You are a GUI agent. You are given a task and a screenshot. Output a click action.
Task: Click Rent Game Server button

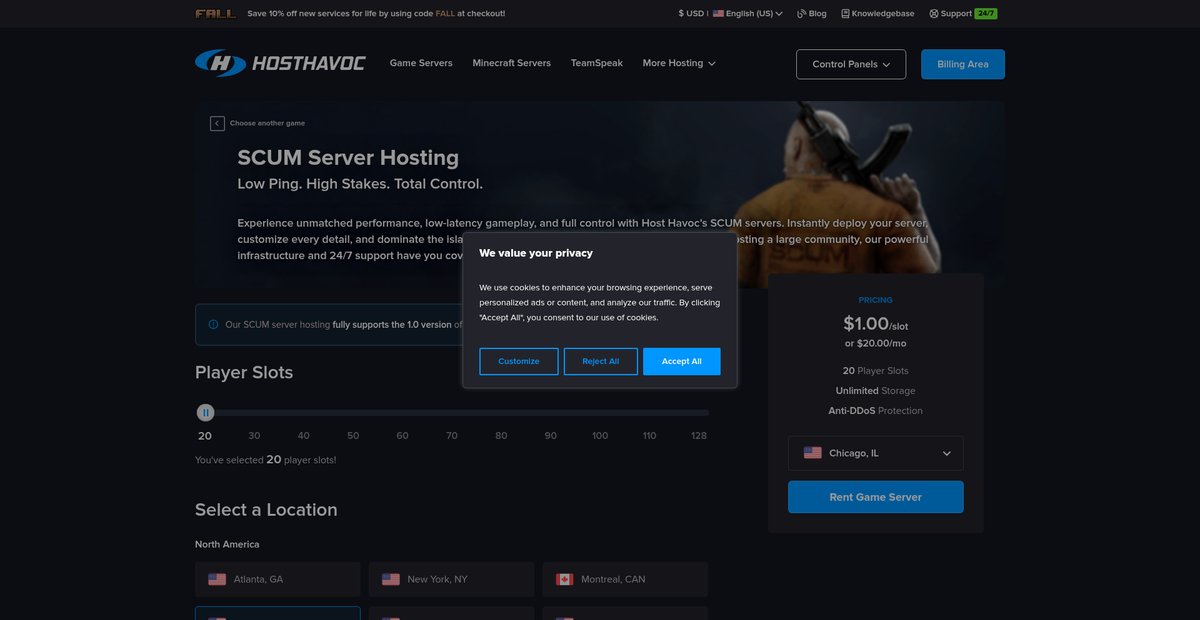click(x=876, y=497)
